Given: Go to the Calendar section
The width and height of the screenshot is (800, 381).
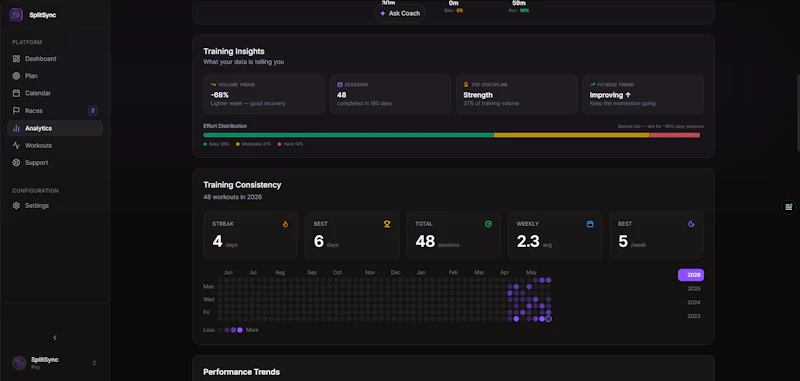Looking at the screenshot, I should click(55, 93).
